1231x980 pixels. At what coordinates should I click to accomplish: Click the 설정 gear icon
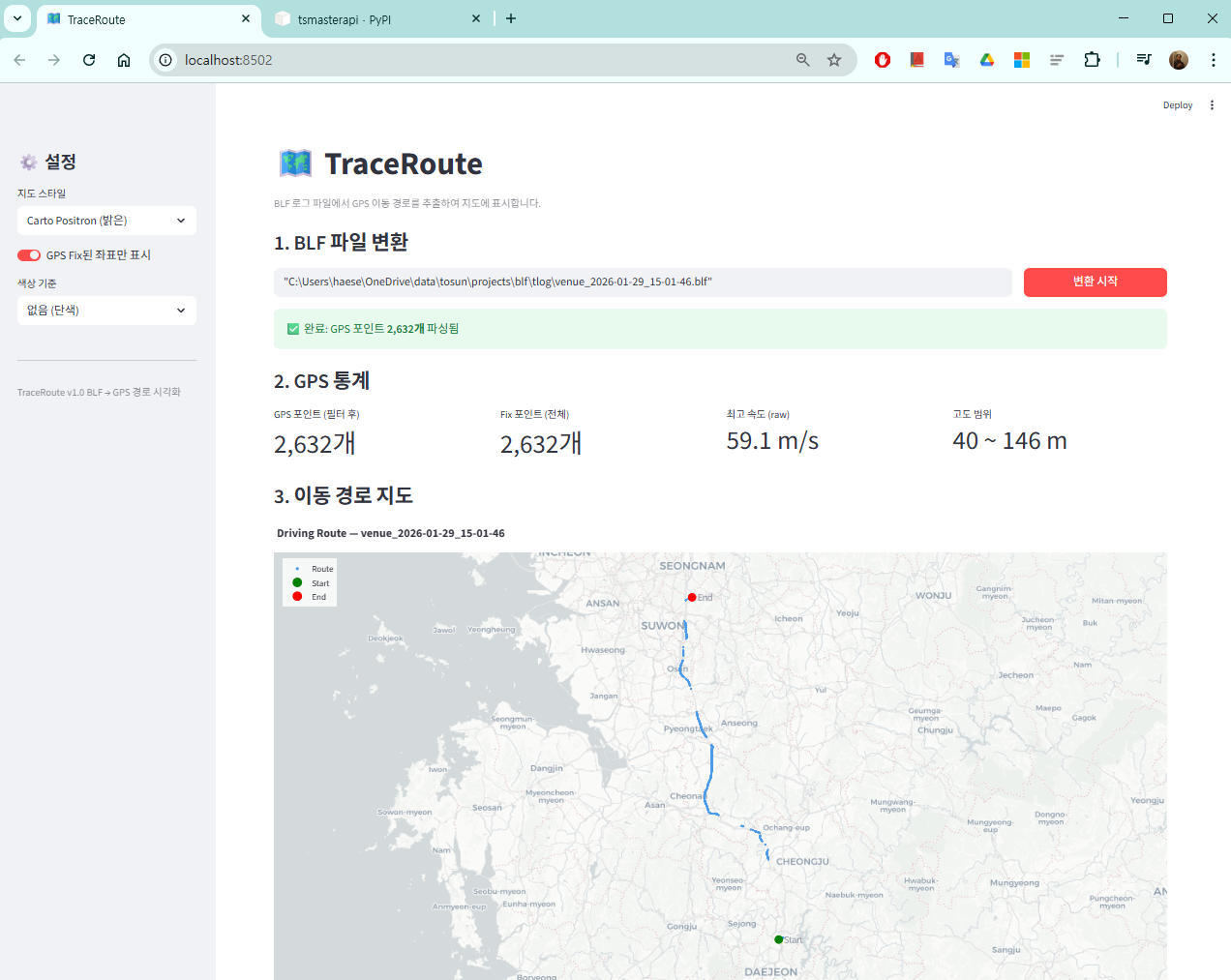[x=29, y=162]
